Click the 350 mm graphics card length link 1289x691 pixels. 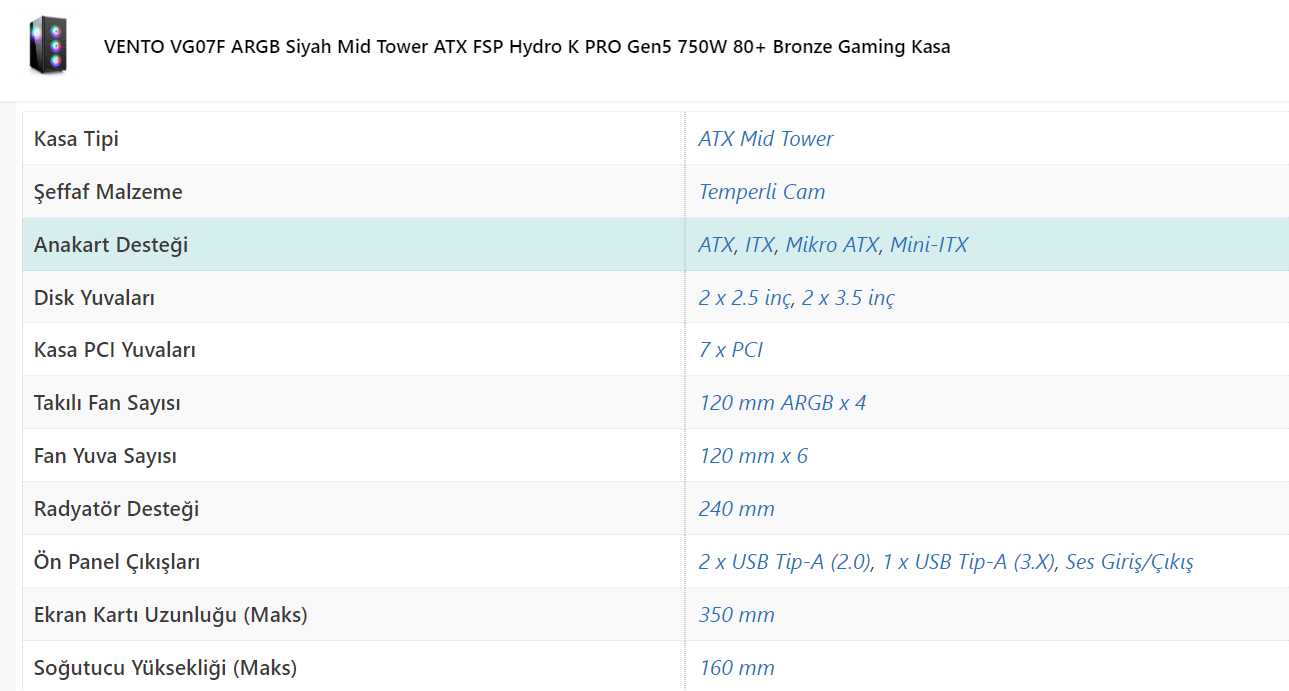coord(736,616)
